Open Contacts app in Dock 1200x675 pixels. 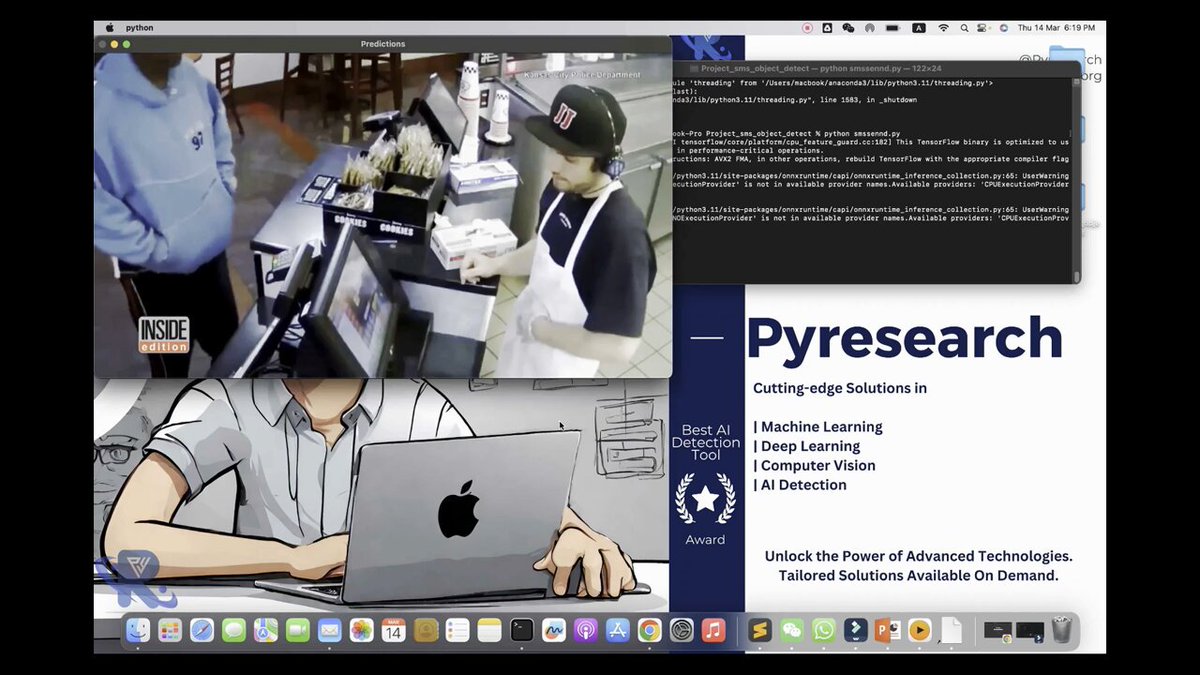point(425,630)
